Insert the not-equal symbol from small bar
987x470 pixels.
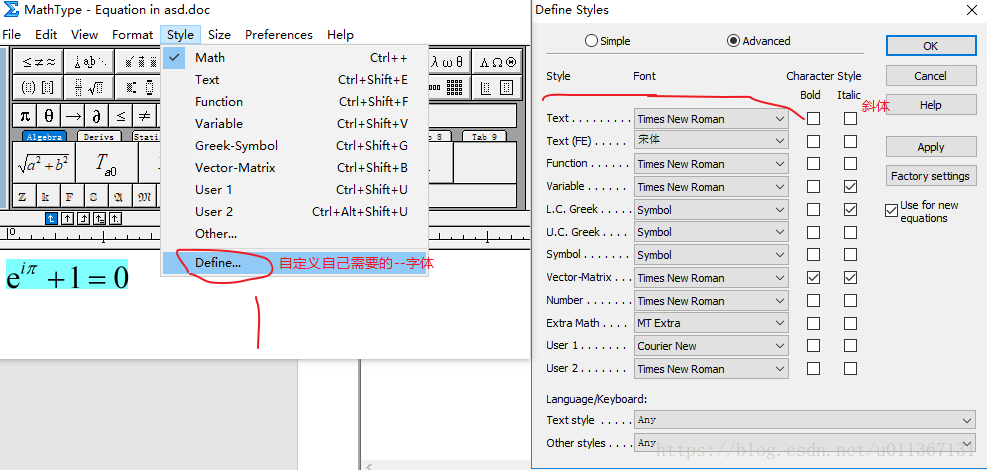click(144, 116)
